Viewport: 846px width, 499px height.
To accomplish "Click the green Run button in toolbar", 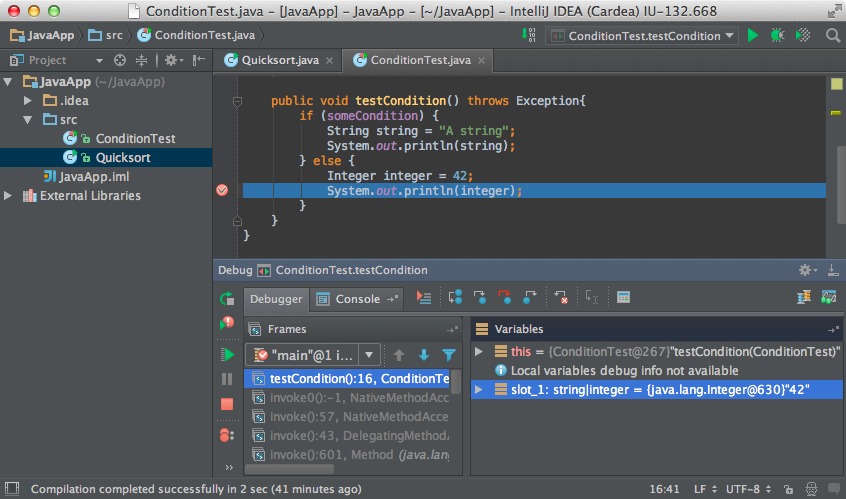I will coord(752,36).
